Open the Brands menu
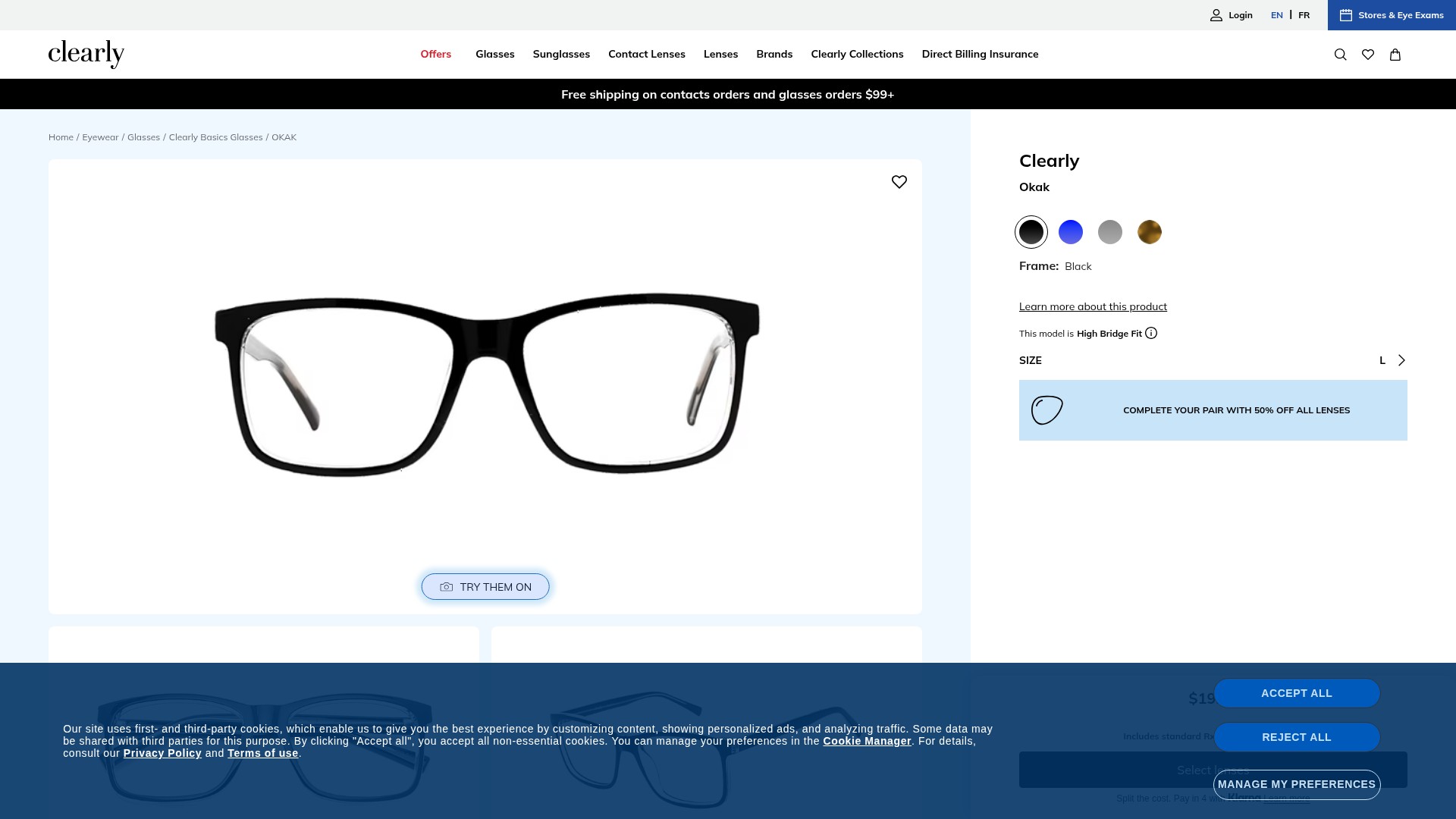The width and height of the screenshot is (1456, 819). (x=774, y=54)
